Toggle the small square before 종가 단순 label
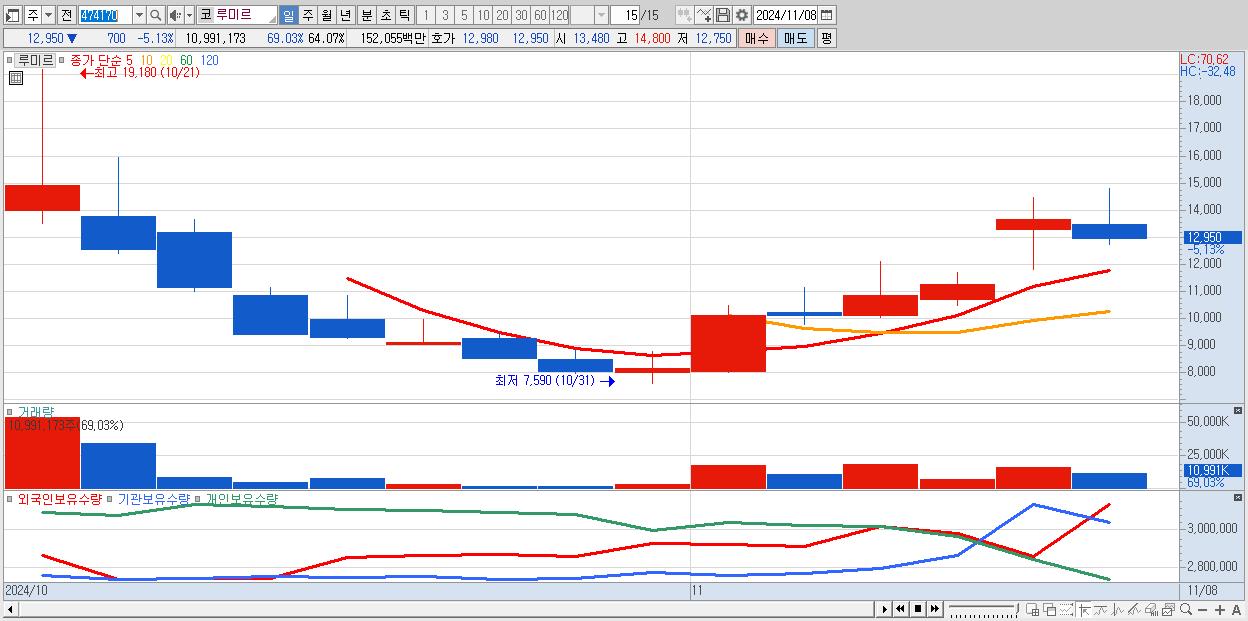 62,60
